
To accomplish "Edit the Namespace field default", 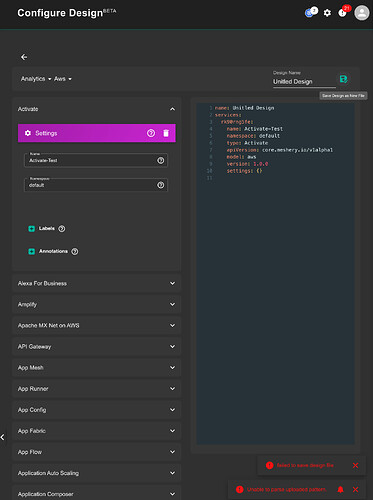I will tap(96, 185).
